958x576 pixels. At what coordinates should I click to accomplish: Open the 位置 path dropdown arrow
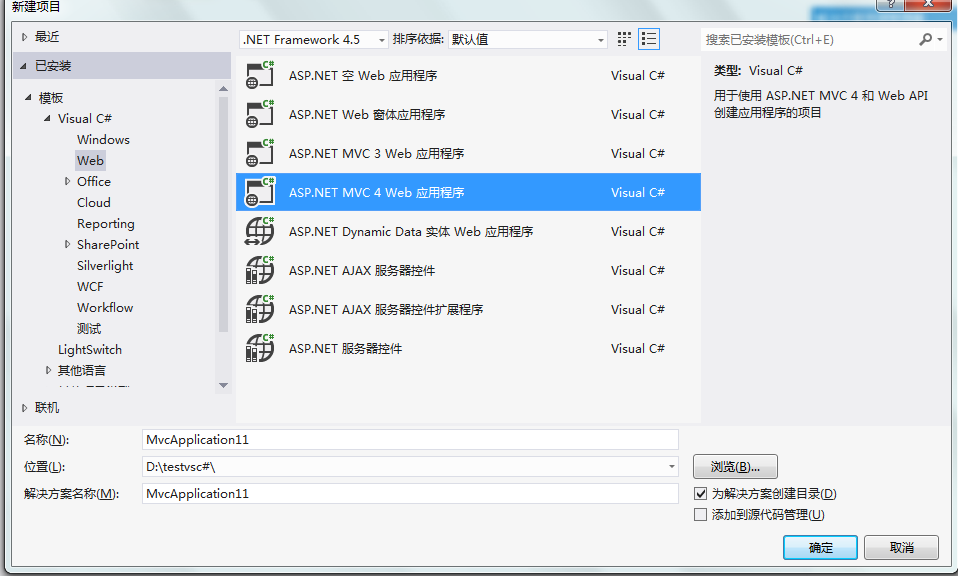click(x=671, y=467)
